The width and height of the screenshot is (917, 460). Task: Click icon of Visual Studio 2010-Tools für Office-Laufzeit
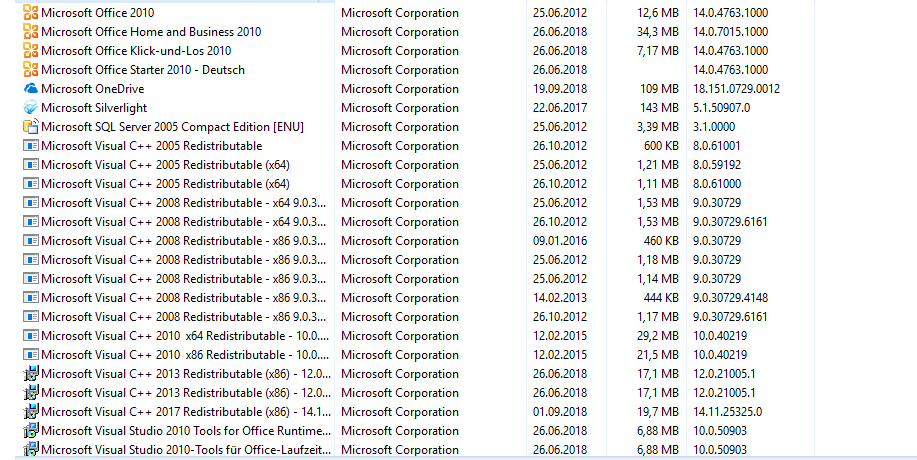pos(30,449)
